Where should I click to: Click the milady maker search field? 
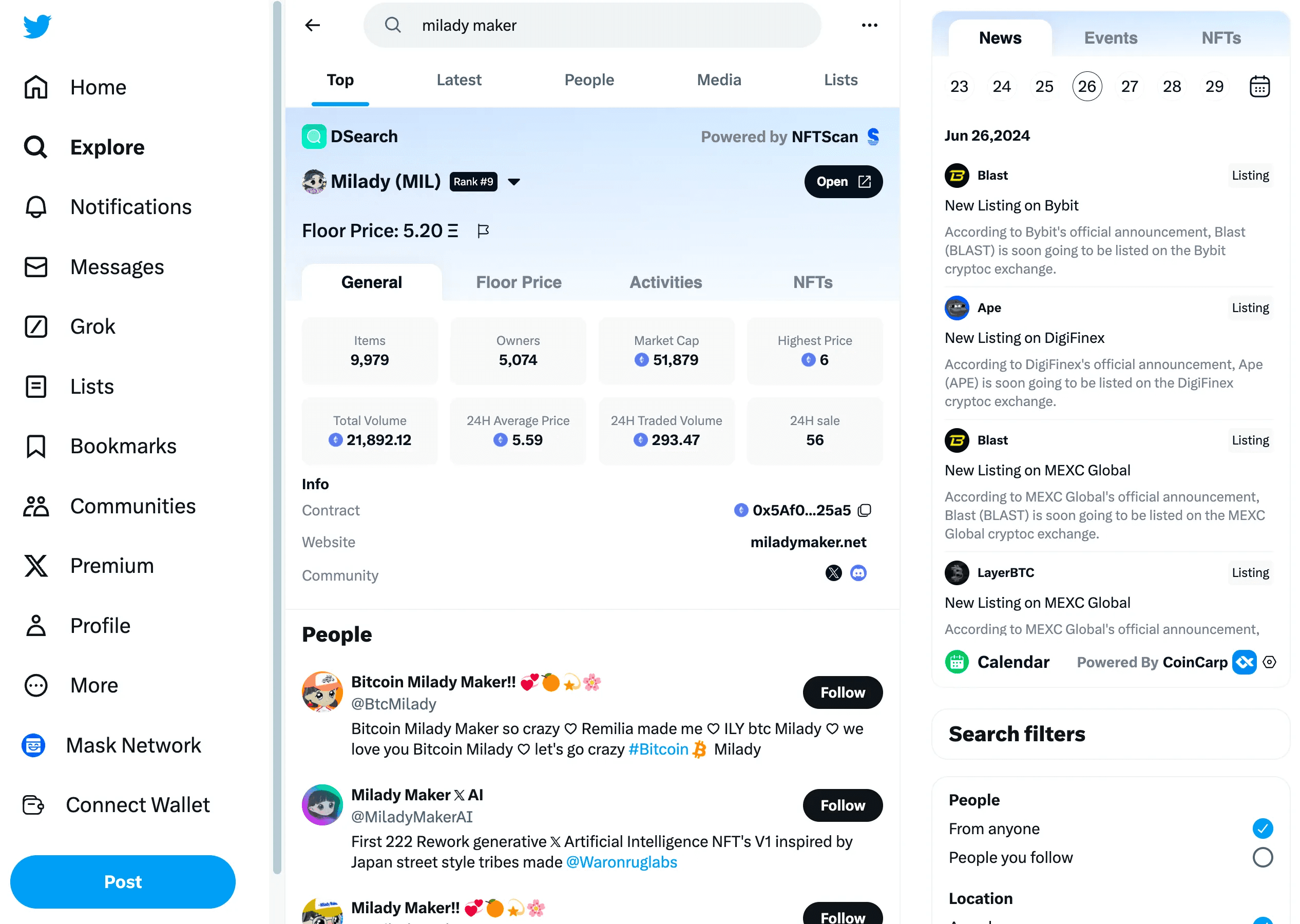pos(592,25)
